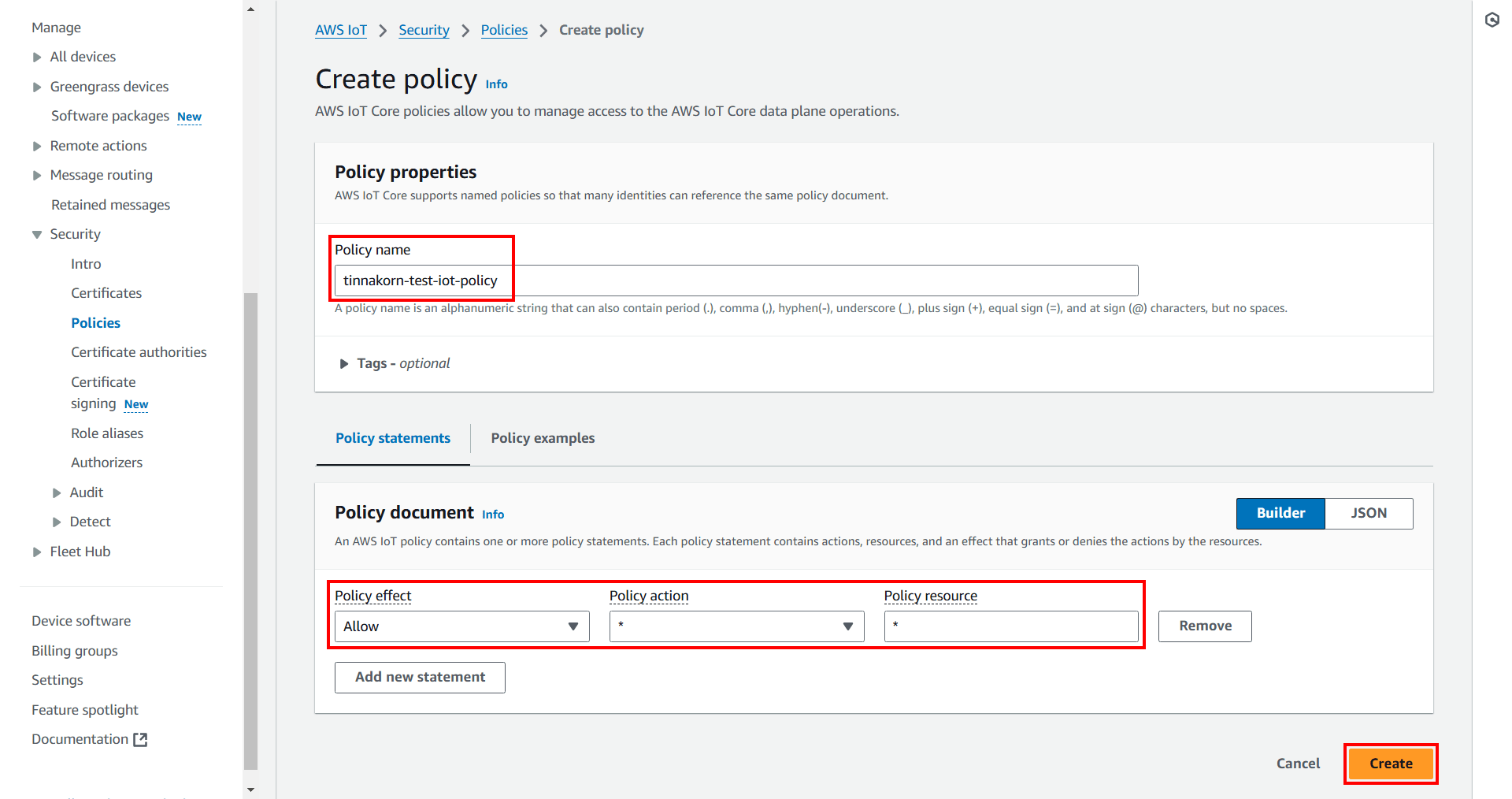
Task: Open Info link beside Create policy
Action: coord(496,84)
